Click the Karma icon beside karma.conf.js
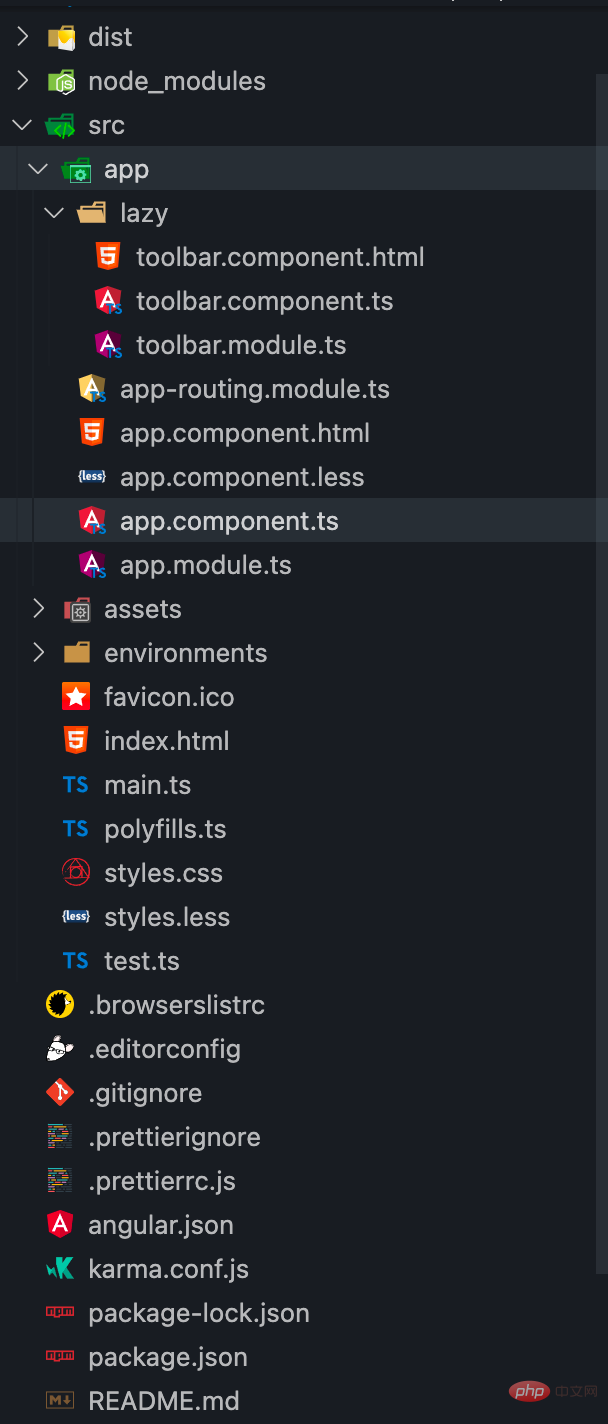The width and height of the screenshot is (608, 1424). [60, 1269]
